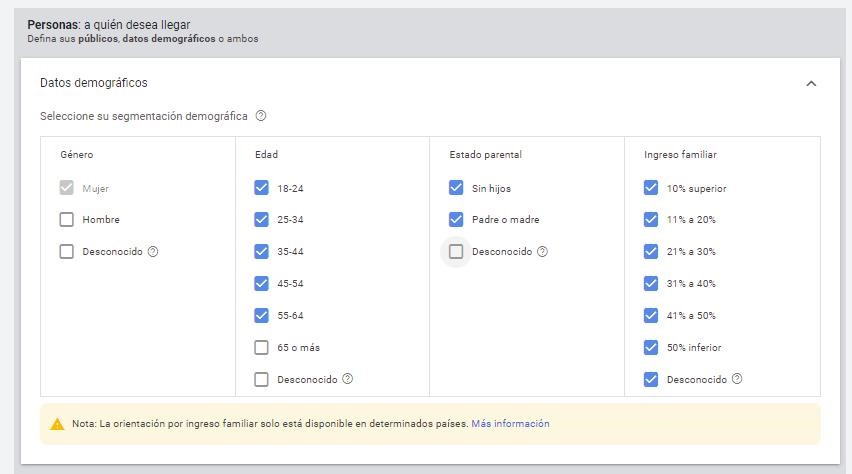Uncheck the 50% inferior income checkbox
The width and height of the screenshot is (852, 474).
[x=651, y=348]
